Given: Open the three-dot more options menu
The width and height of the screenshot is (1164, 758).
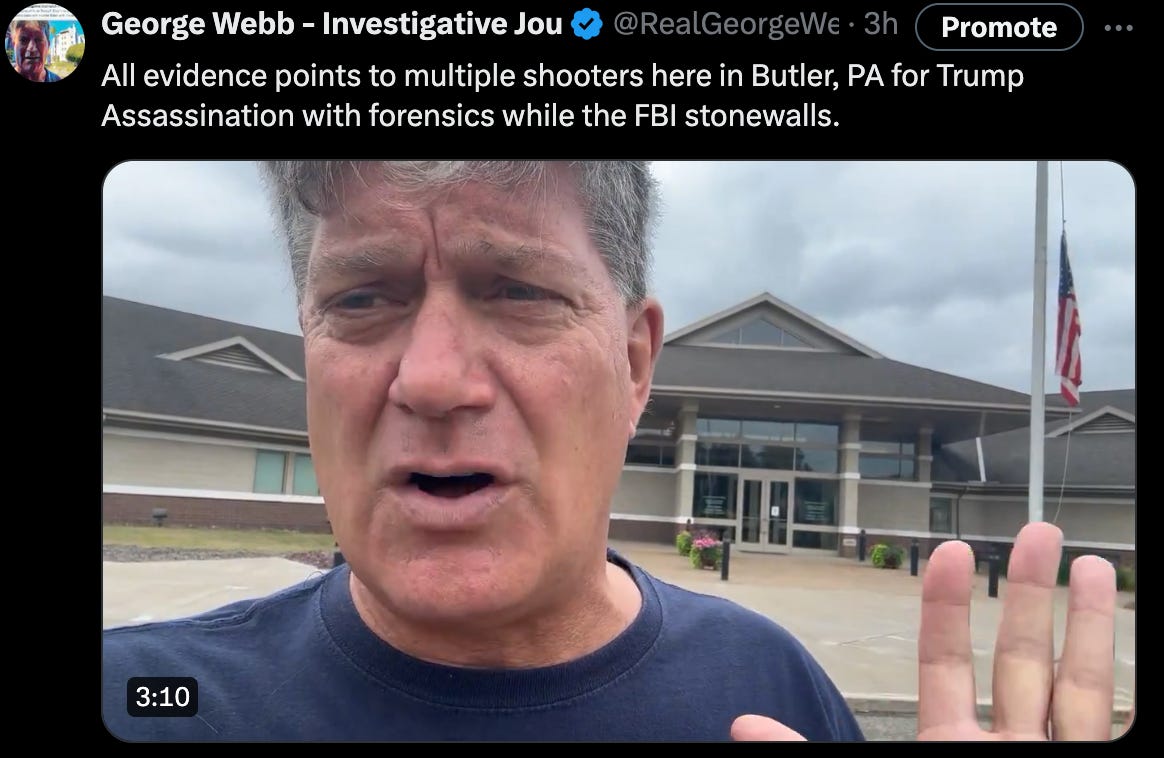Looking at the screenshot, I should [x=1118, y=27].
